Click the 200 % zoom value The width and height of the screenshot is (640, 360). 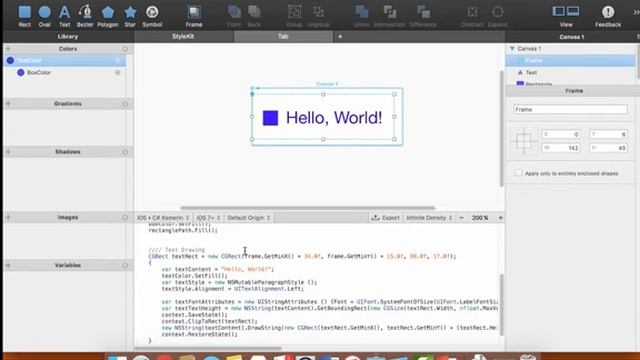coord(480,218)
